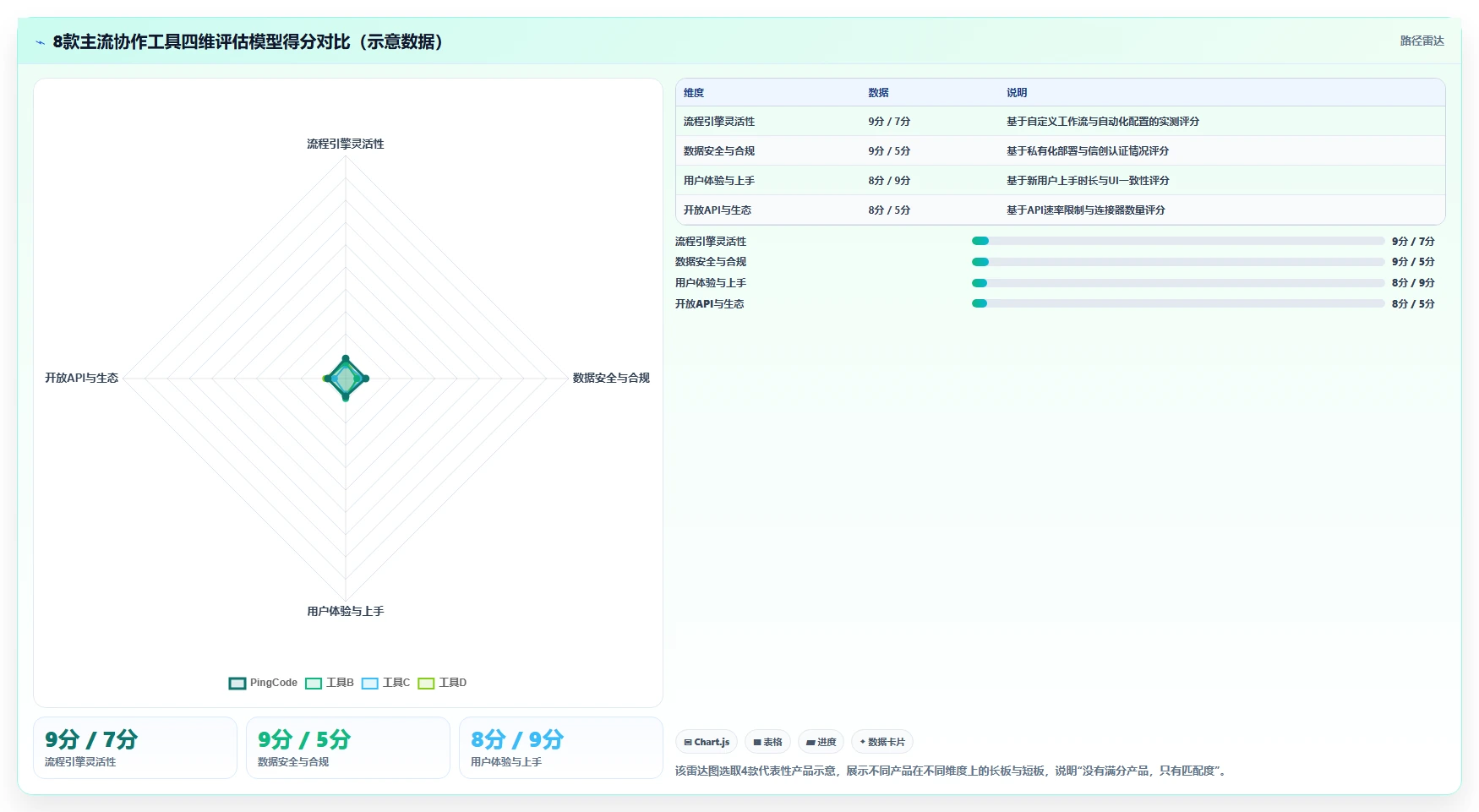Click the 开放API与生态 progress bar
The height and width of the screenshot is (812, 1479).
pyautogui.click(x=1178, y=303)
